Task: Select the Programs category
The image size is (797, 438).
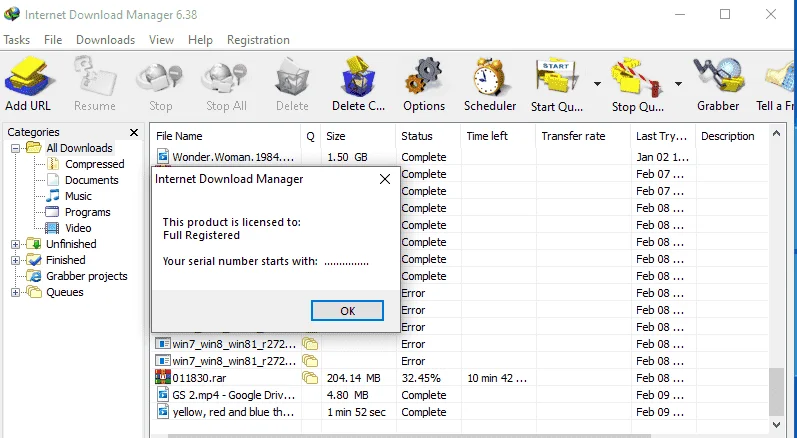Action: coord(87,212)
